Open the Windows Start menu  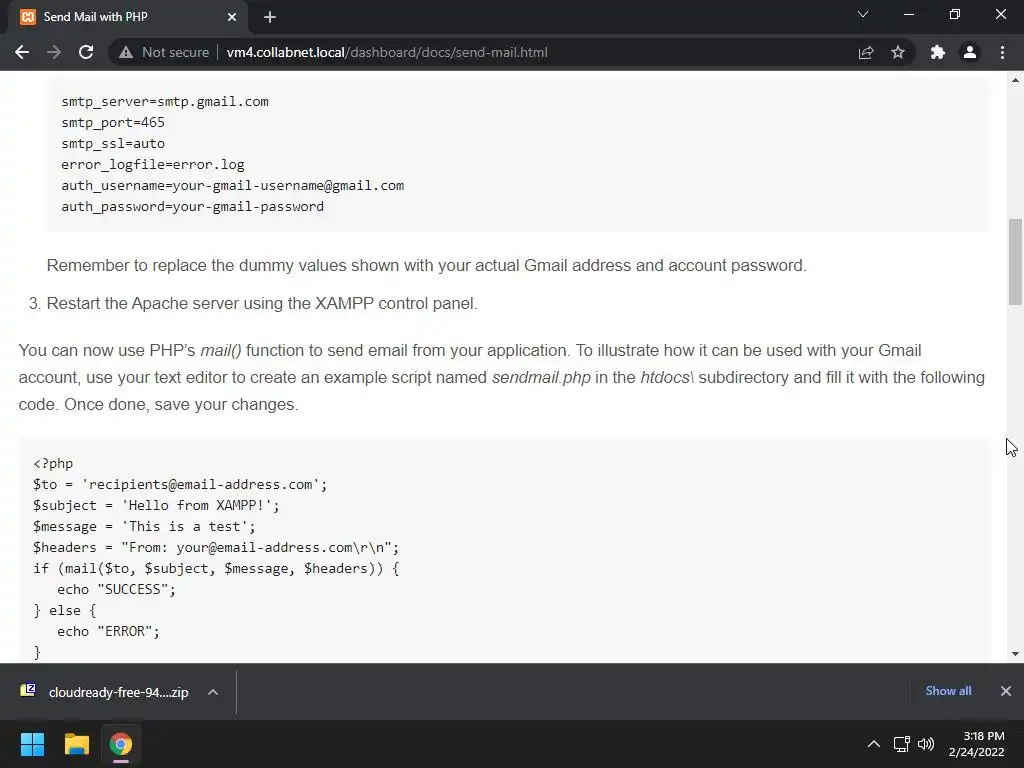pos(32,744)
